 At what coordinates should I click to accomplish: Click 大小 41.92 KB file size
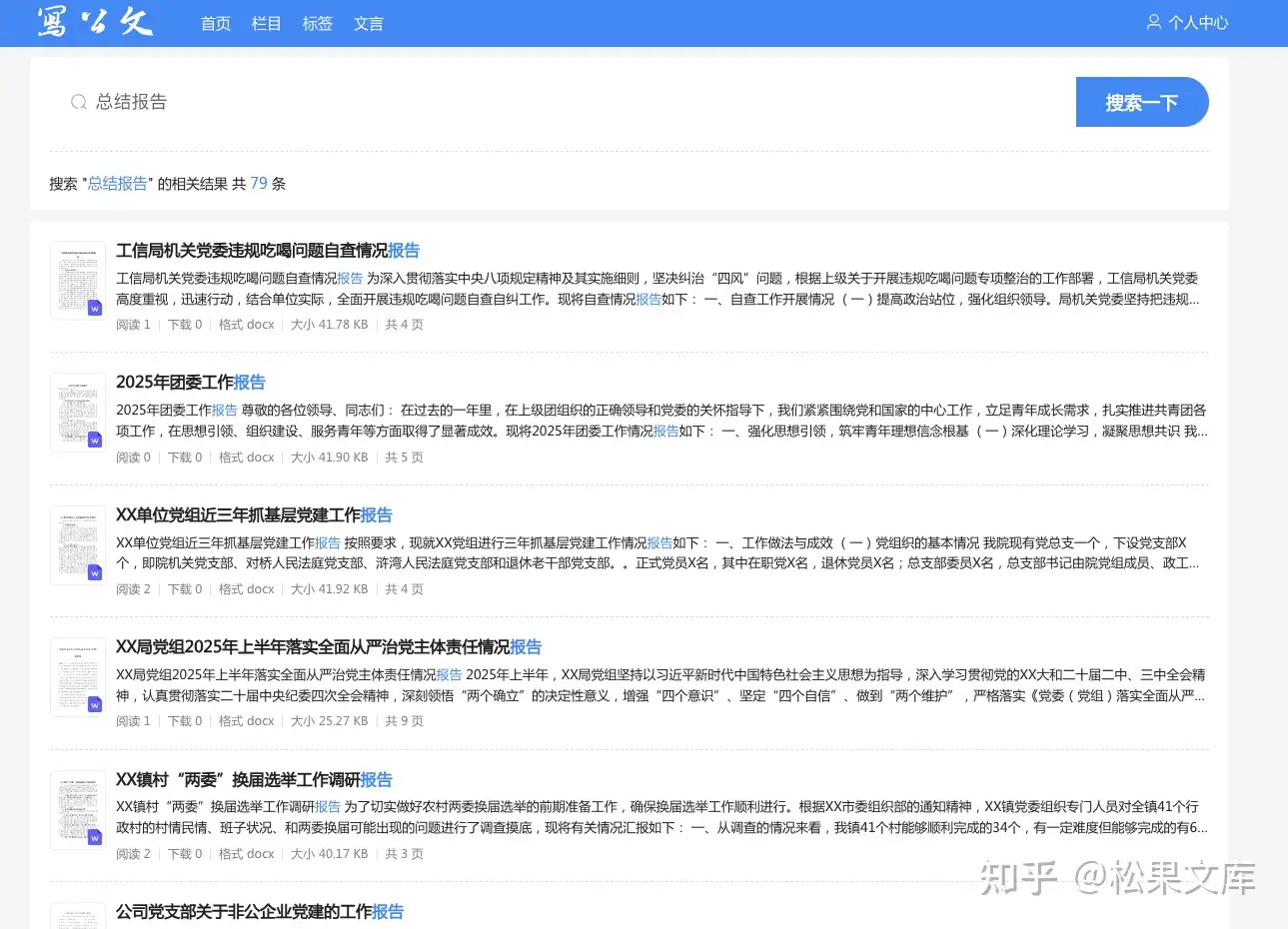tap(330, 589)
